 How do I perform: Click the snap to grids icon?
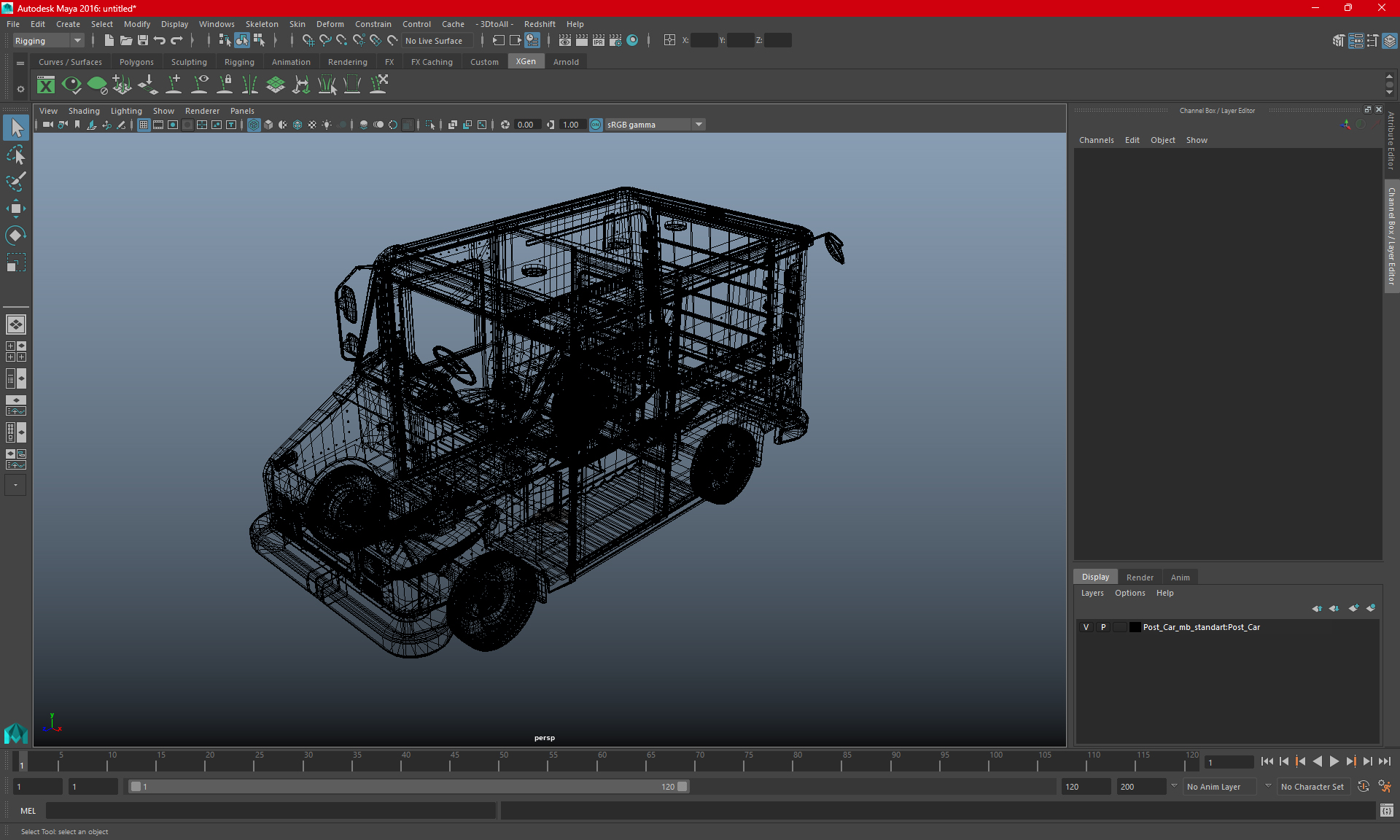click(x=308, y=41)
